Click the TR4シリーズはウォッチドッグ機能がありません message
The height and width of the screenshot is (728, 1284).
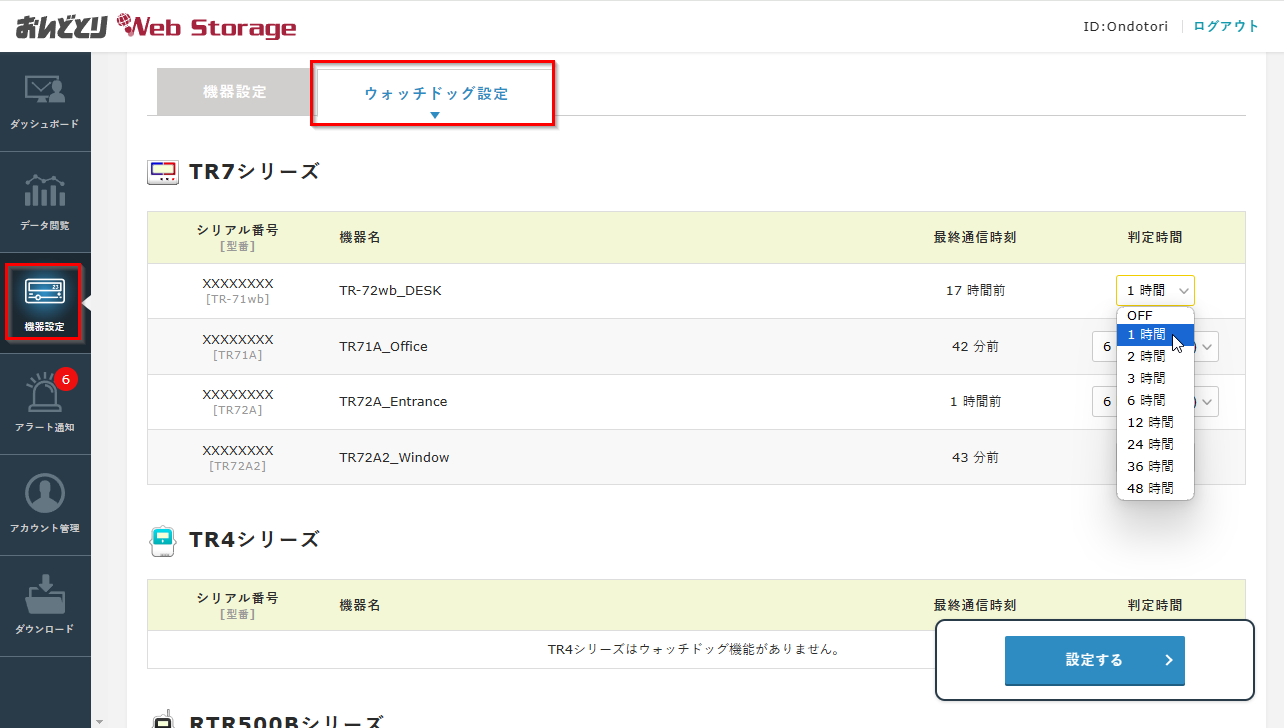[696, 650]
